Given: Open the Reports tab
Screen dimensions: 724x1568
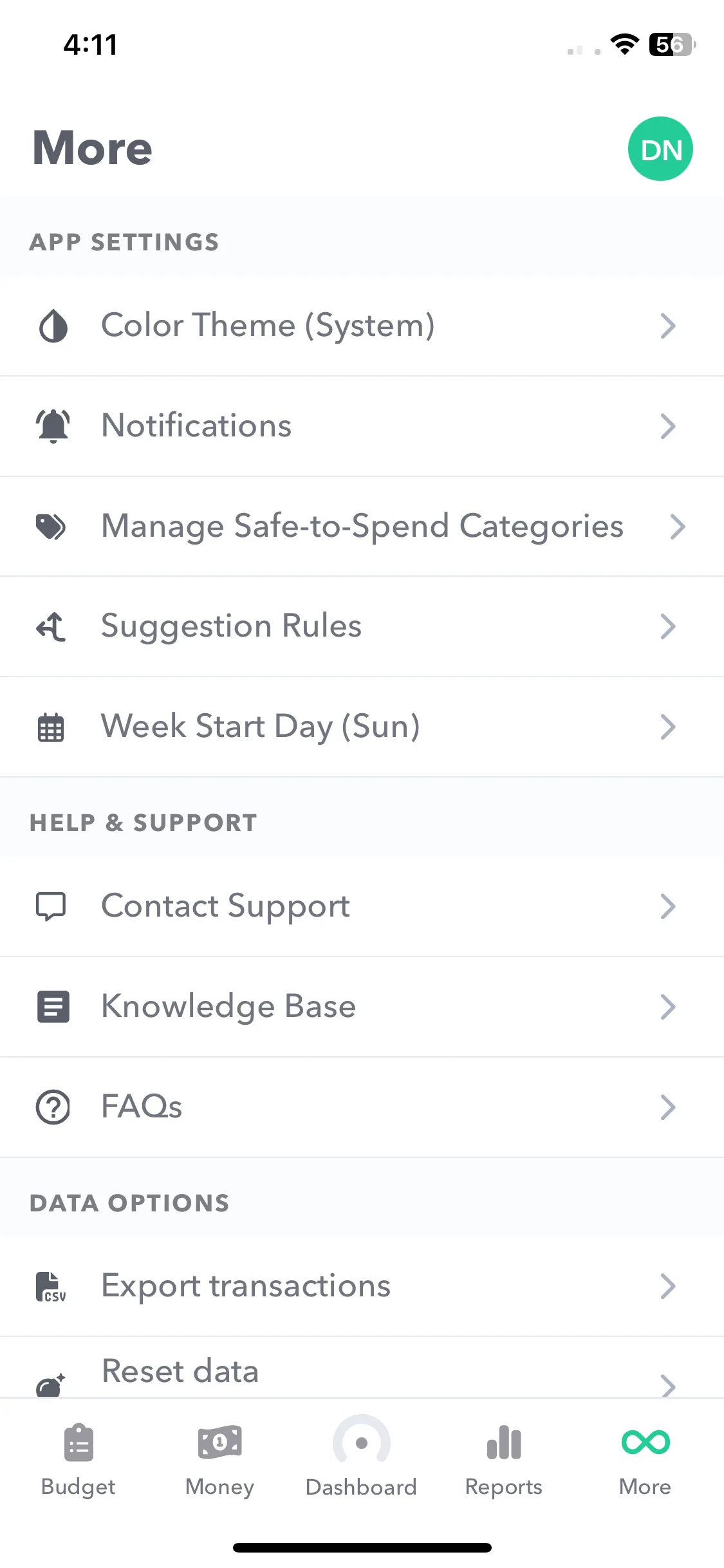Looking at the screenshot, I should 504,1460.
